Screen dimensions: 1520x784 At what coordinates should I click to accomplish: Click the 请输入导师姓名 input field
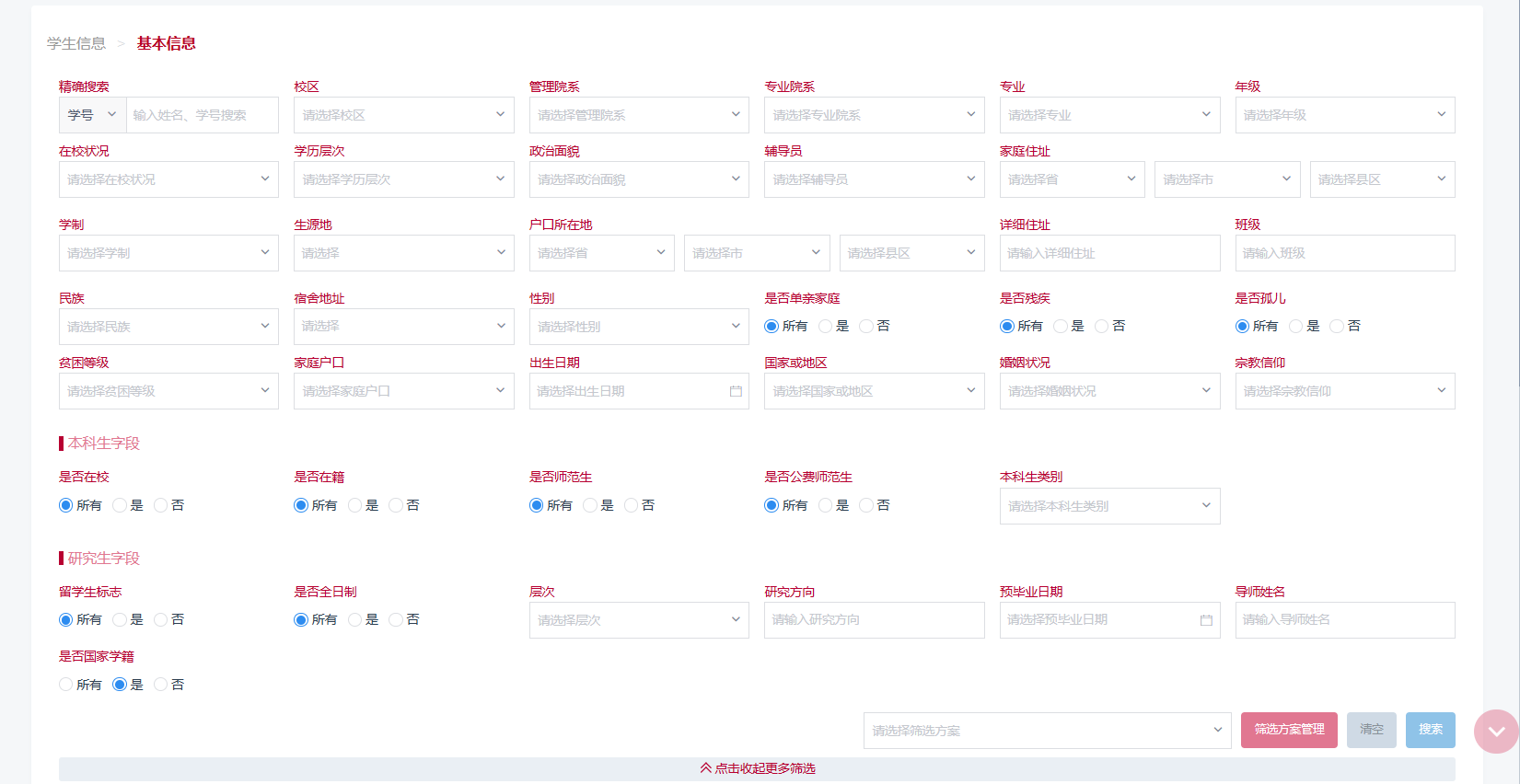[x=1345, y=620]
